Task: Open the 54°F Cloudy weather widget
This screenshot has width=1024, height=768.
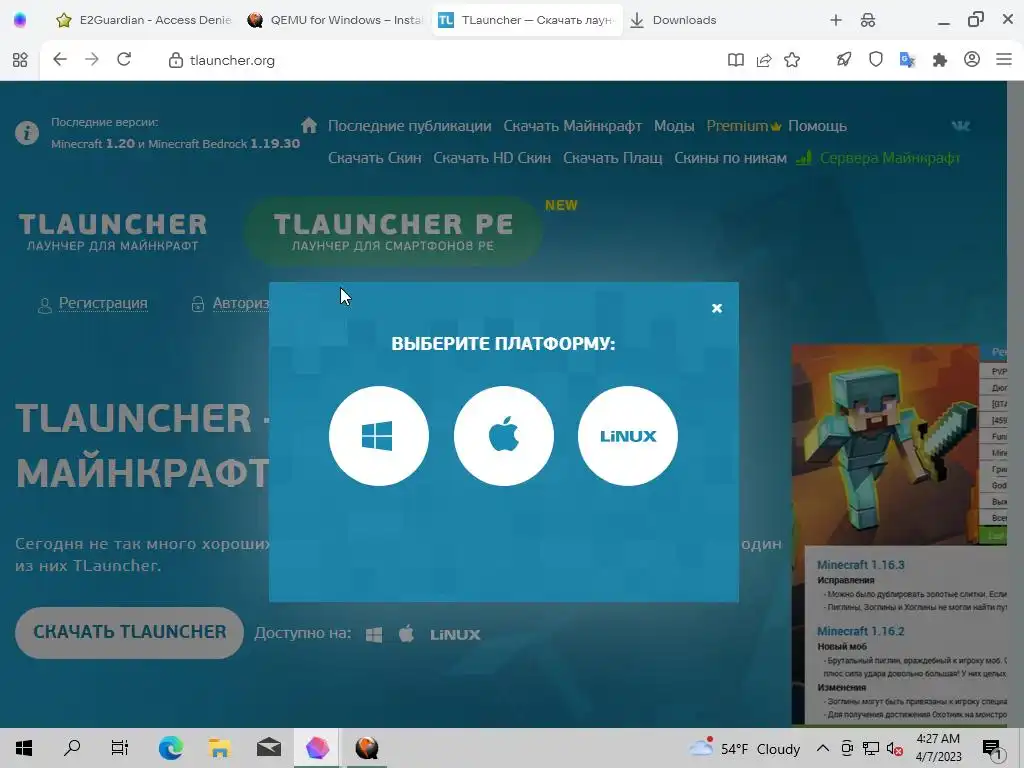Action: 744,748
